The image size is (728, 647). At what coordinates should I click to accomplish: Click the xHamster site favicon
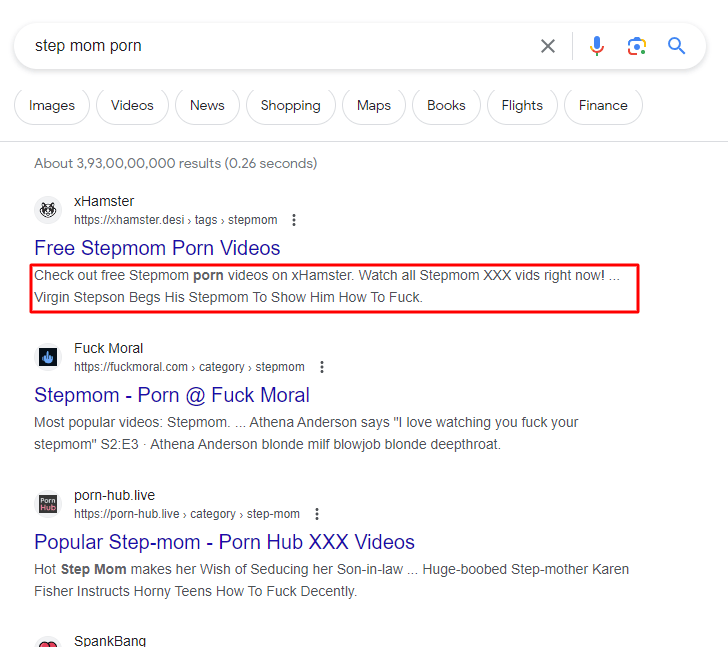[48, 210]
